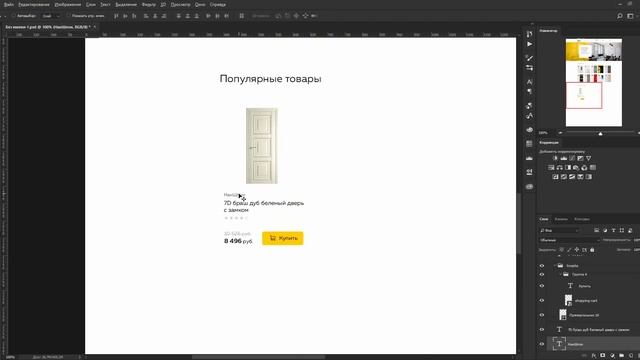Viewport: 640px width, 360px height.
Task: Hide the selected bottom text layer
Action: point(542,344)
